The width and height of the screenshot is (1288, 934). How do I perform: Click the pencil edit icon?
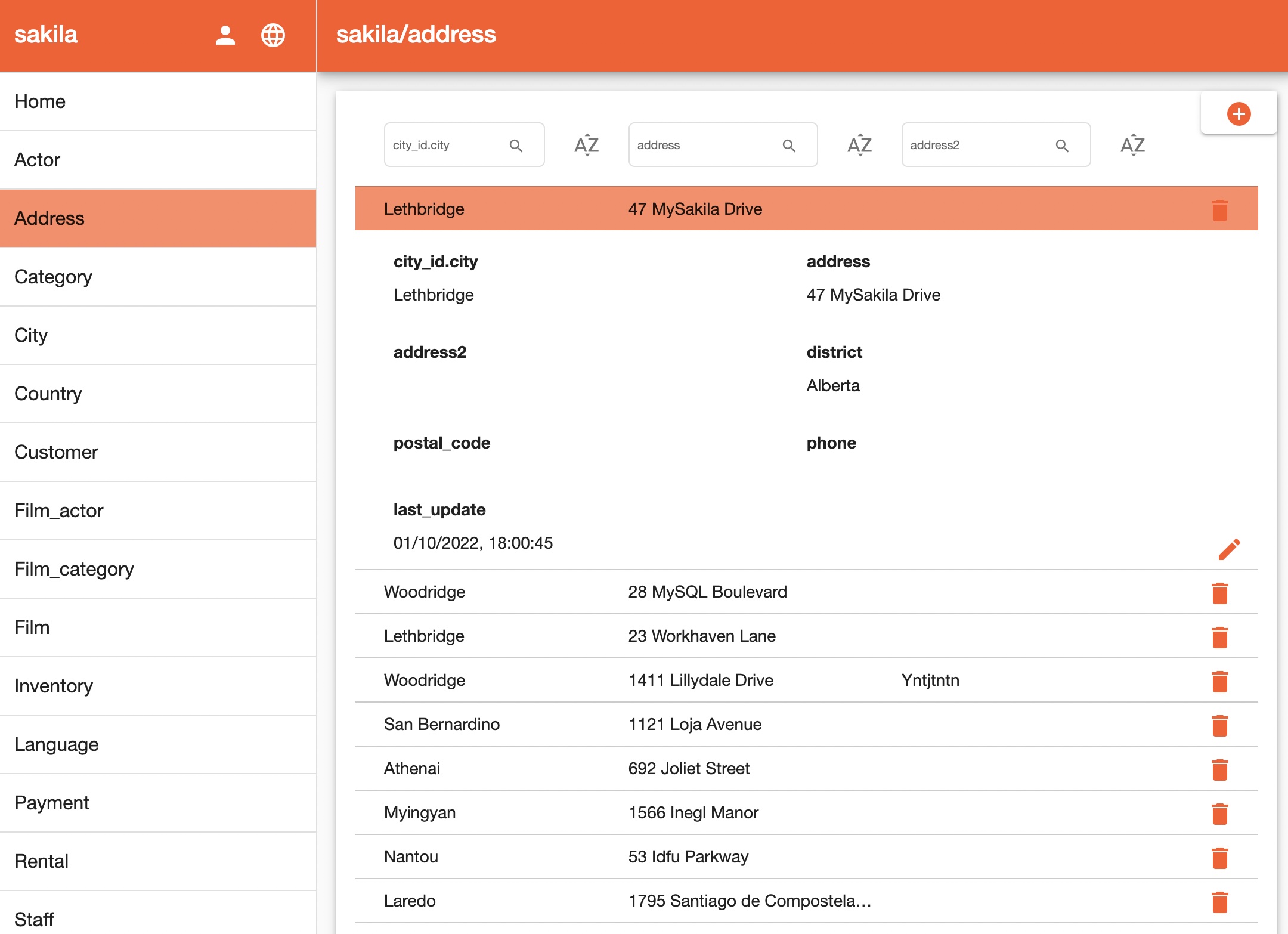pos(1228,549)
